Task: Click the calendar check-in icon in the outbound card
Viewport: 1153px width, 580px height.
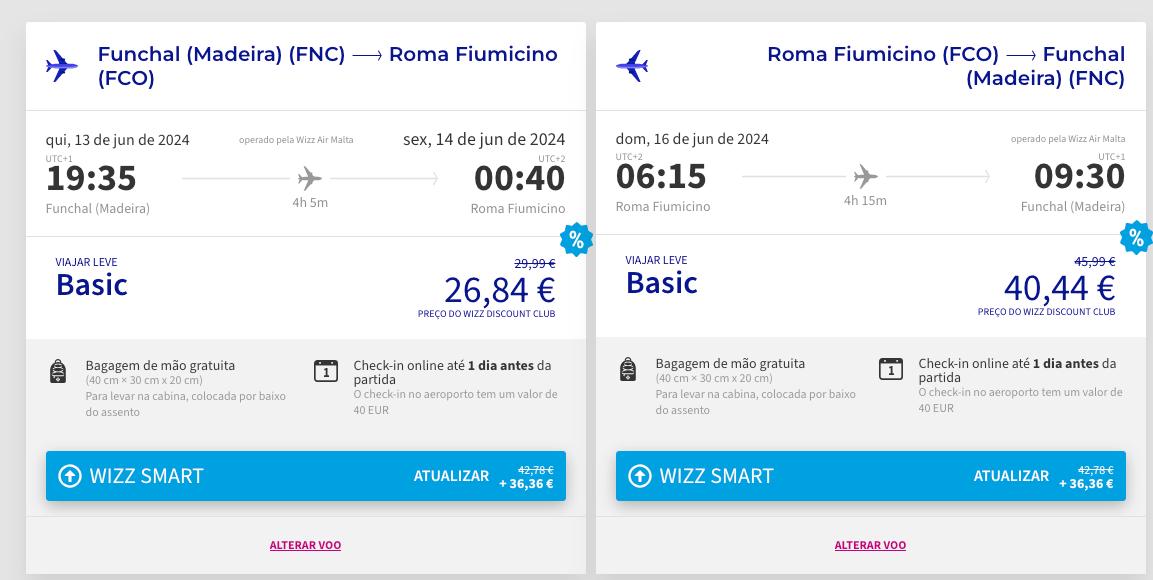Action: [x=326, y=370]
